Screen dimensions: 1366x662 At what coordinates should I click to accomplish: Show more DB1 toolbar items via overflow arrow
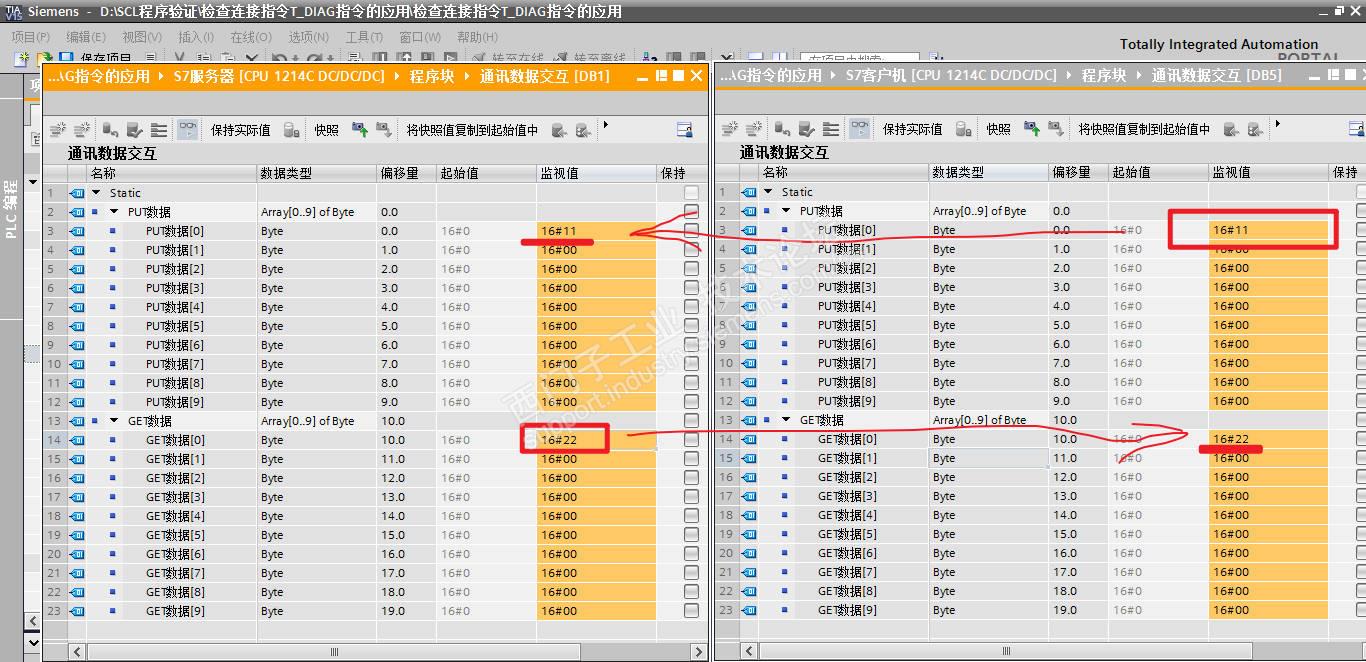click(x=605, y=125)
